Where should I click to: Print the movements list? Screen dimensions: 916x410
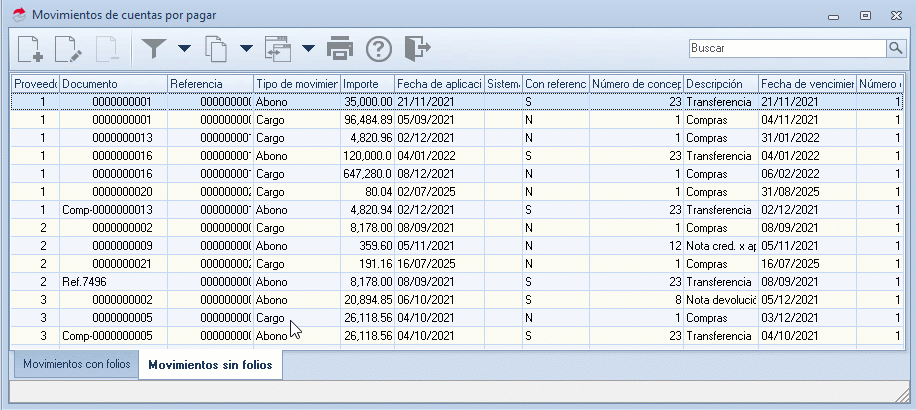pyautogui.click(x=340, y=48)
